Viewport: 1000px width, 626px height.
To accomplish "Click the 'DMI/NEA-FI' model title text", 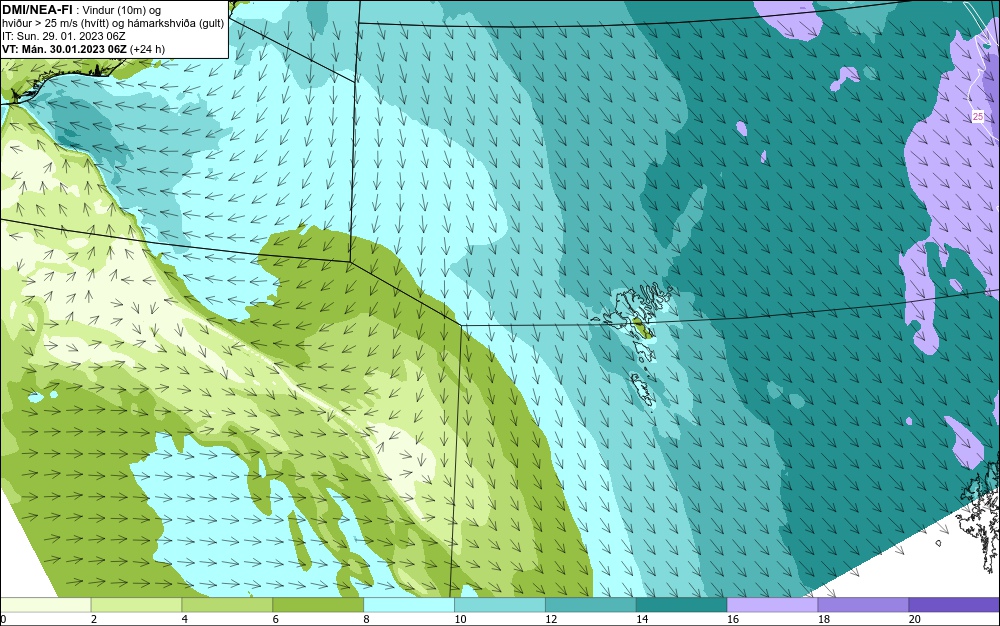I will pos(37,9).
